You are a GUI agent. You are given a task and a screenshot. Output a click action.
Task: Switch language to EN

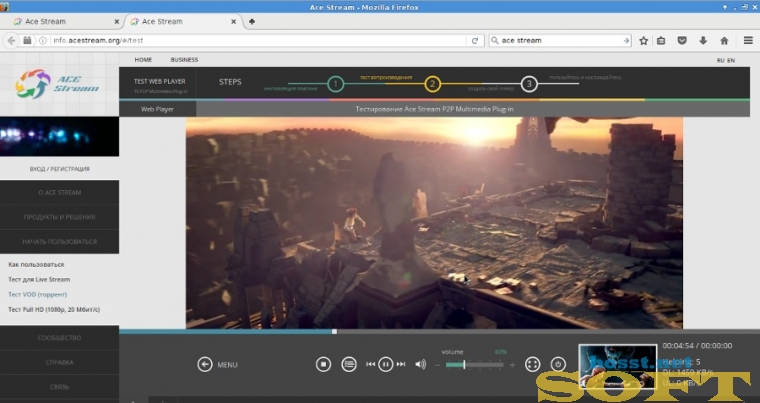(x=731, y=60)
